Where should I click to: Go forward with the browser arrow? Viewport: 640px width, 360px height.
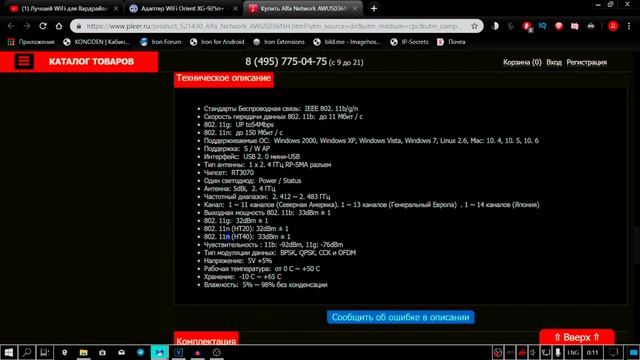pos(27,26)
